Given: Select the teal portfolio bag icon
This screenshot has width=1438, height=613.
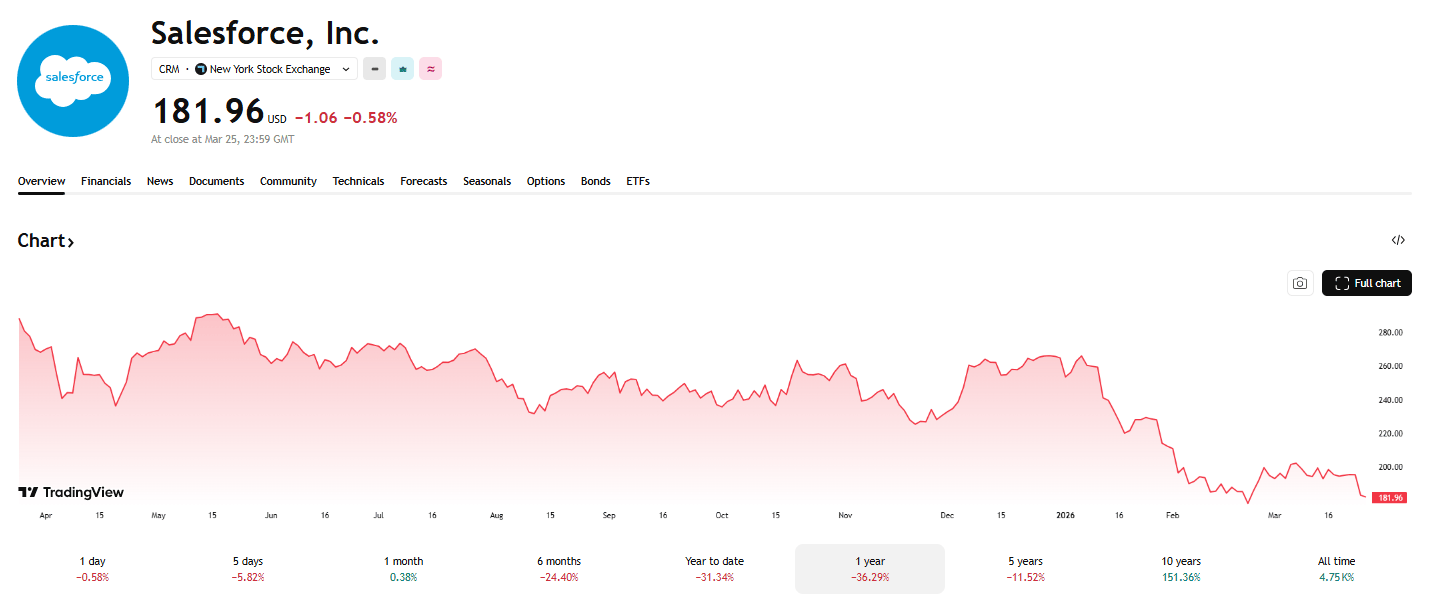Looking at the screenshot, I should (402, 68).
